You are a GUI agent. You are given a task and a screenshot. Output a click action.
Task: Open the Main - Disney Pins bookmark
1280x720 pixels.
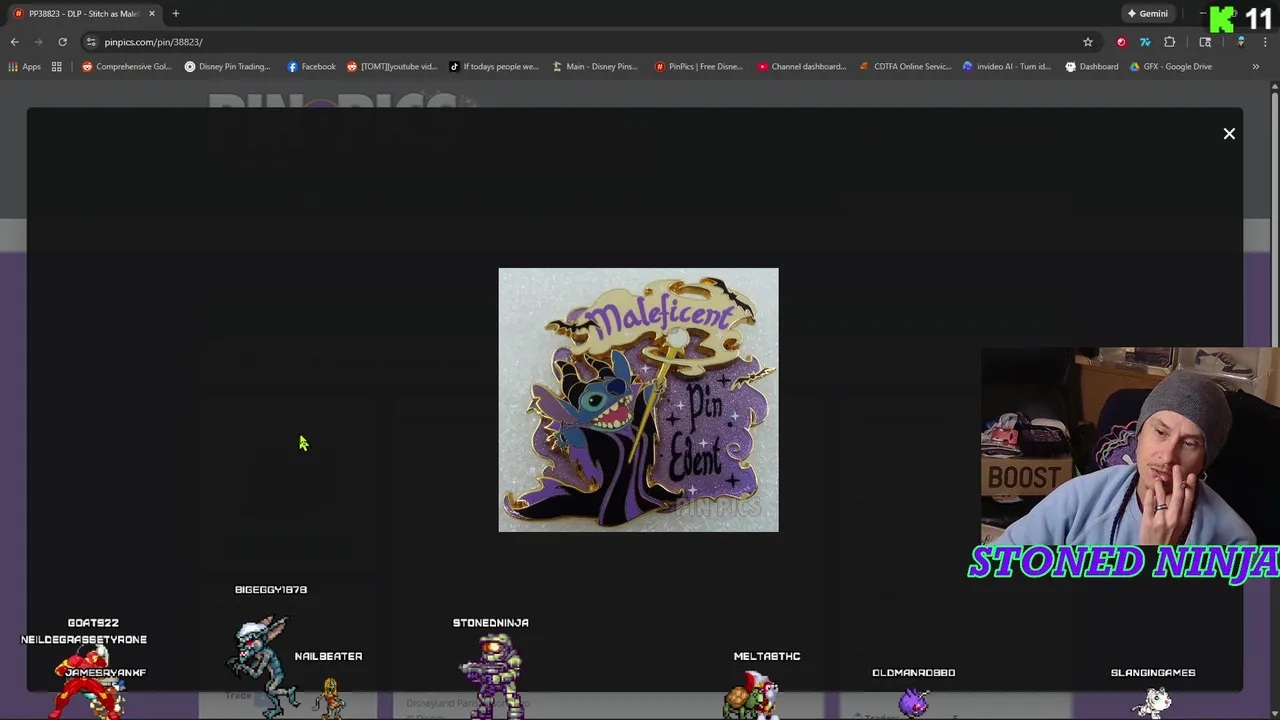pos(595,67)
